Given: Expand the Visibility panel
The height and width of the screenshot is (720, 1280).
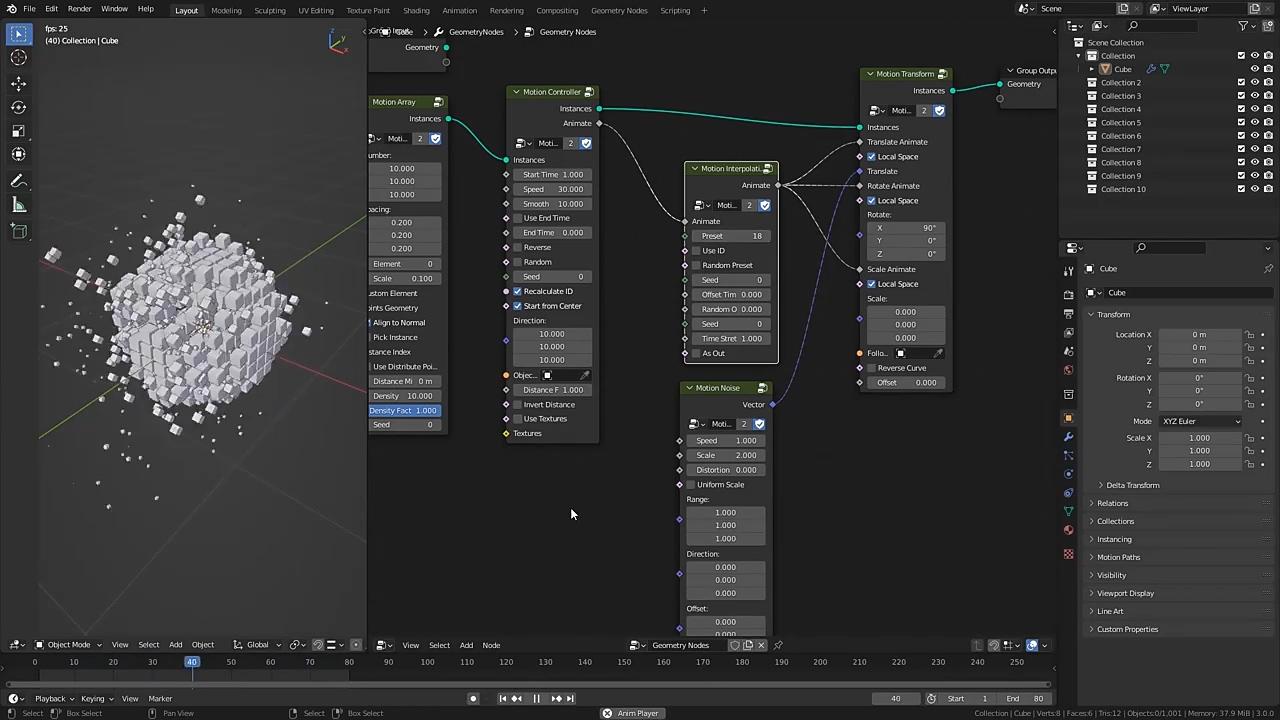Looking at the screenshot, I should coord(1111,576).
